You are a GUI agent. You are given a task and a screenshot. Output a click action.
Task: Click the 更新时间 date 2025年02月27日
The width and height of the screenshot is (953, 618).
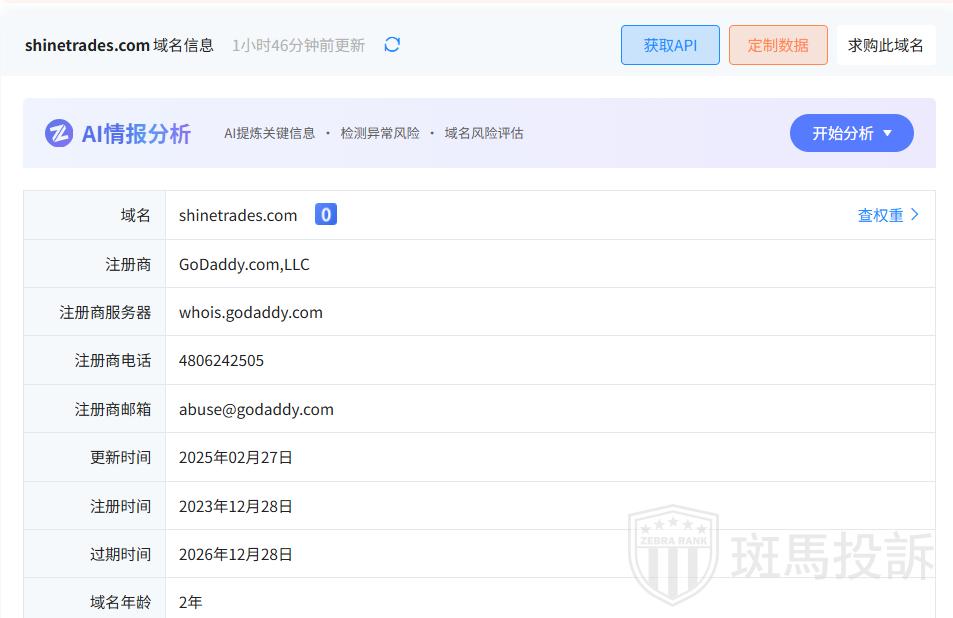coord(235,457)
